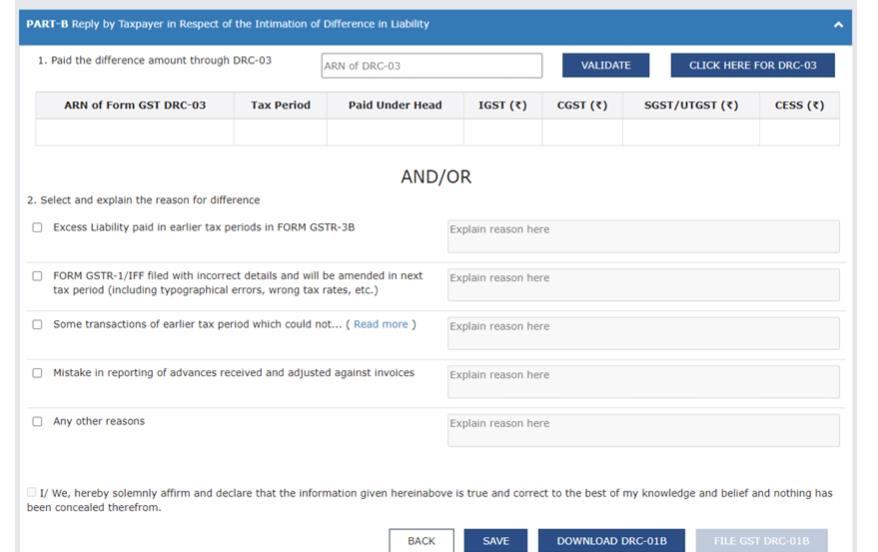Screen dimensions: 878x552
Task: Tick the solemn declaration checkbox
Action: [x=32, y=493]
